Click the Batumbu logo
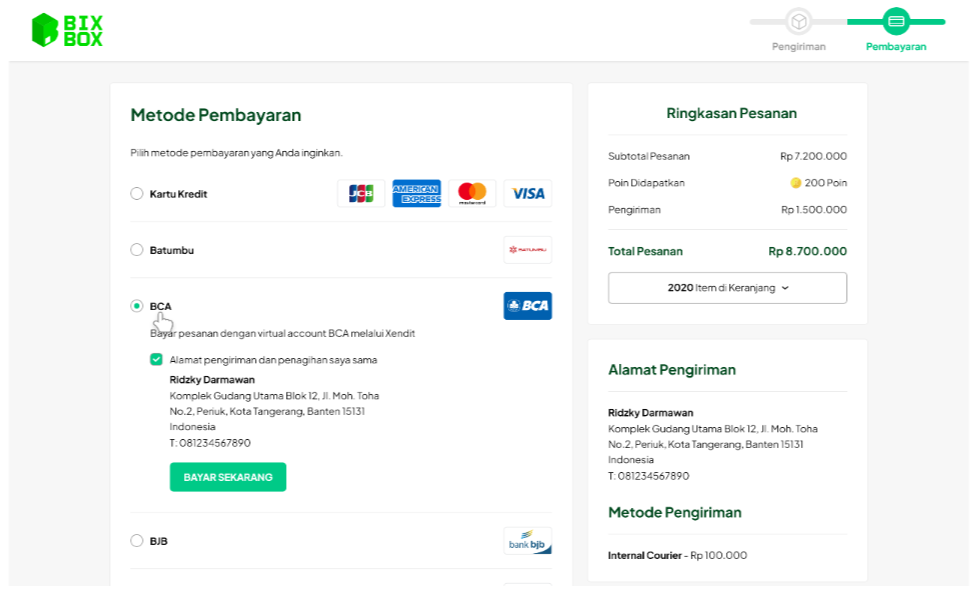This screenshot has width=975, height=589. [527, 250]
